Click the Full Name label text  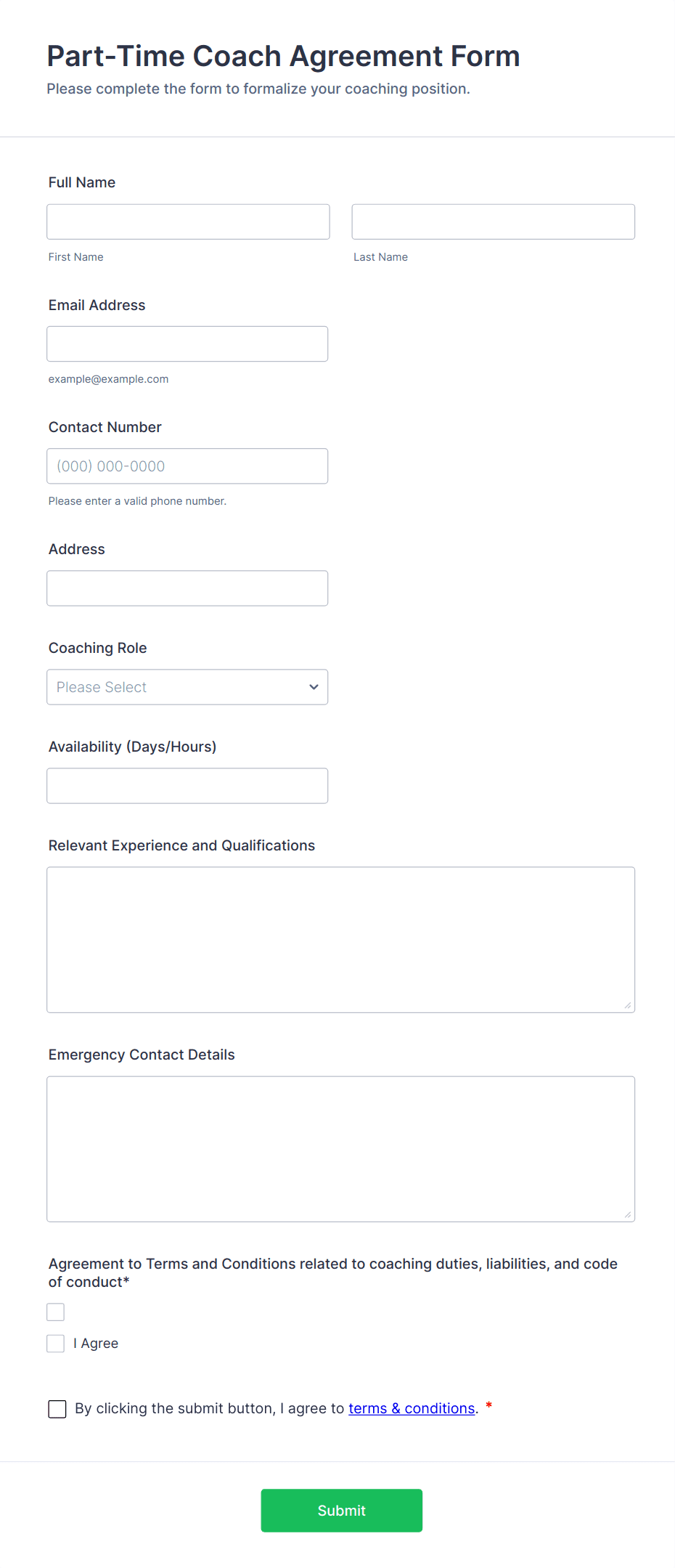(x=82, y=182)
